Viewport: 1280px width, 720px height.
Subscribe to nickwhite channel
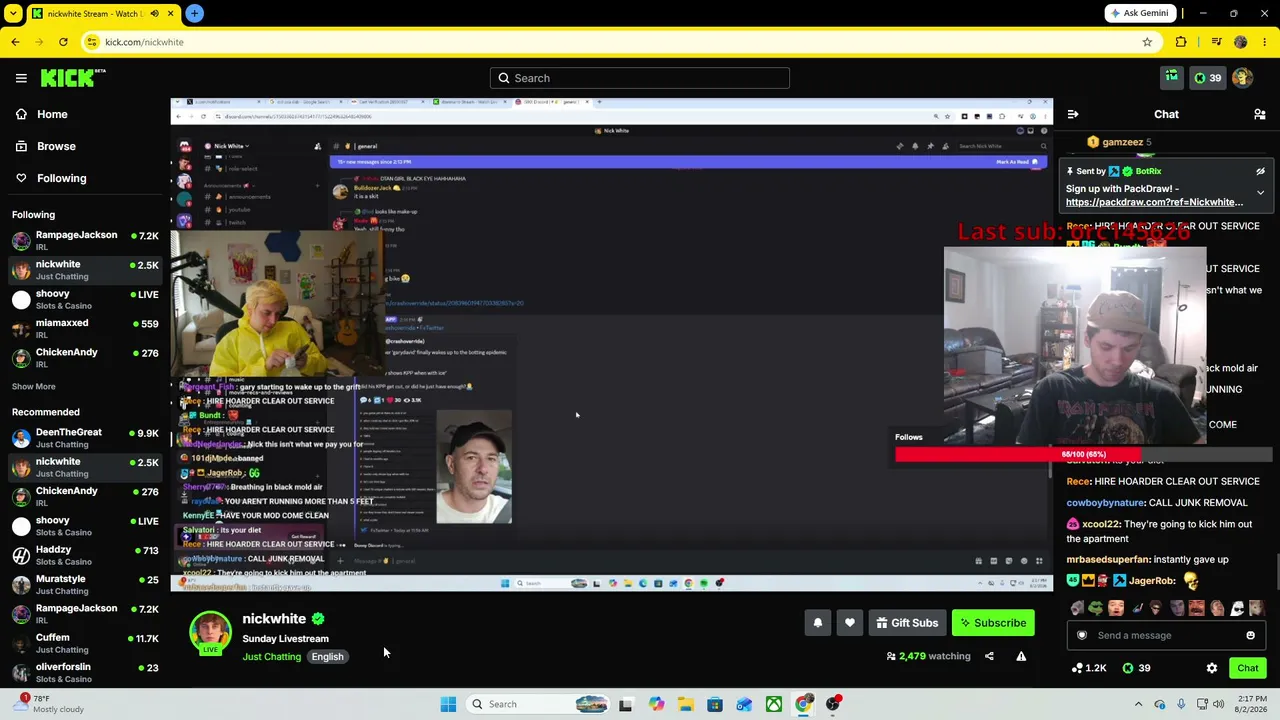tap(993, 623)
